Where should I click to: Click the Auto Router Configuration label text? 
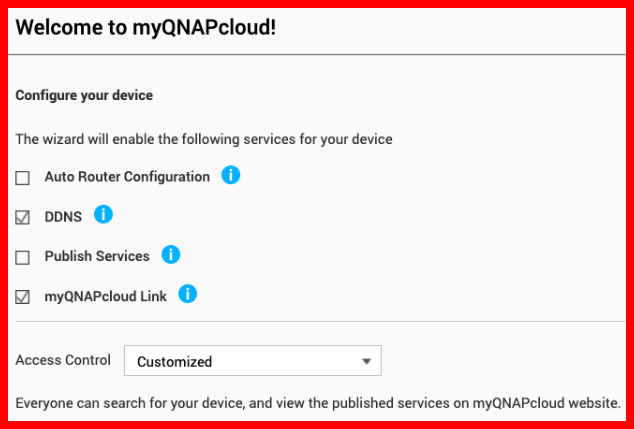127,177
